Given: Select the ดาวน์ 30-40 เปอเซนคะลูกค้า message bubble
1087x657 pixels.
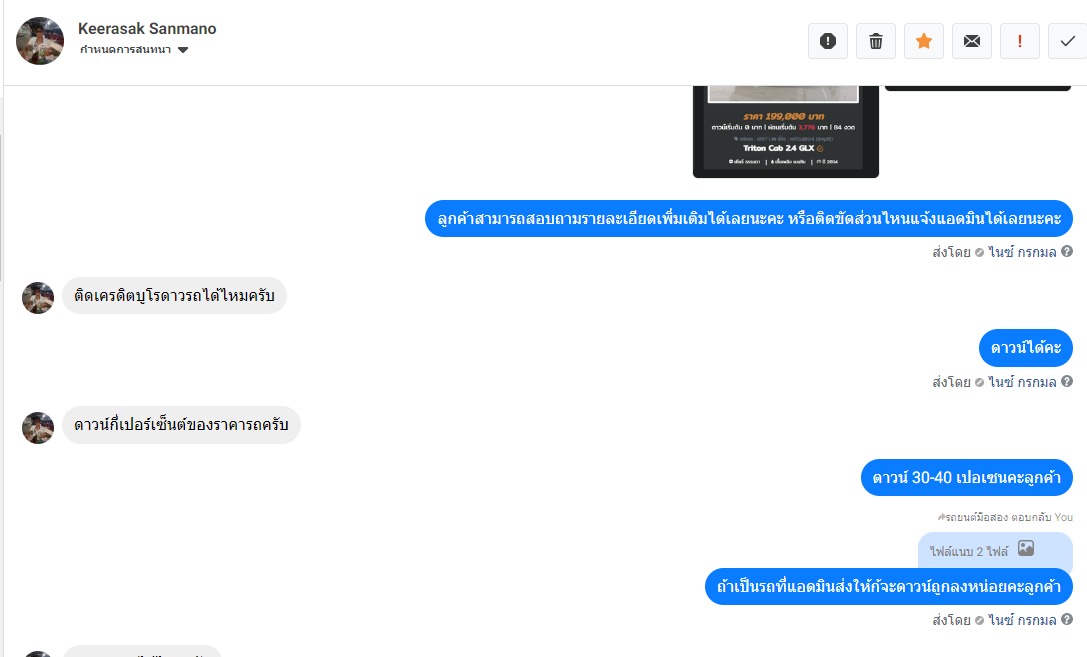Looking at the screenshot, I should click(966, 478).
